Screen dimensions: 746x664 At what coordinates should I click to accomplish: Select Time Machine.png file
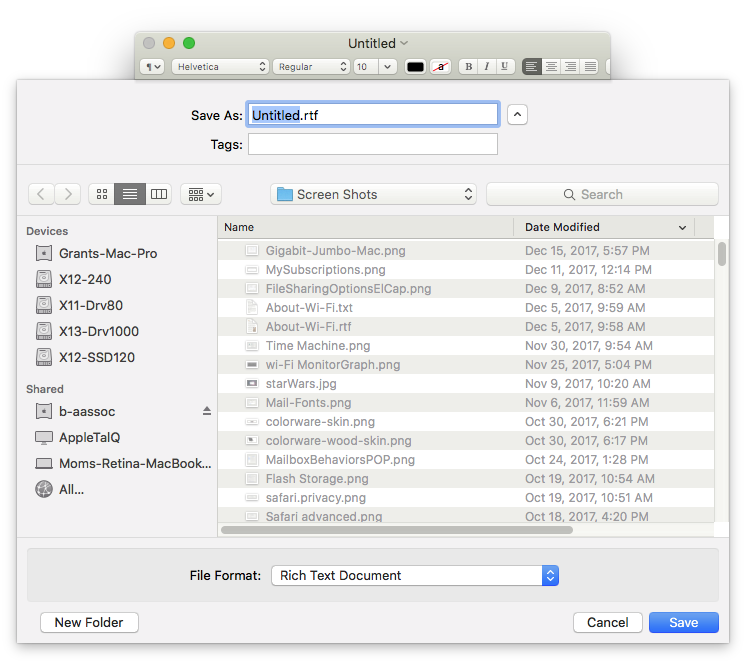[x=466, y=346]
